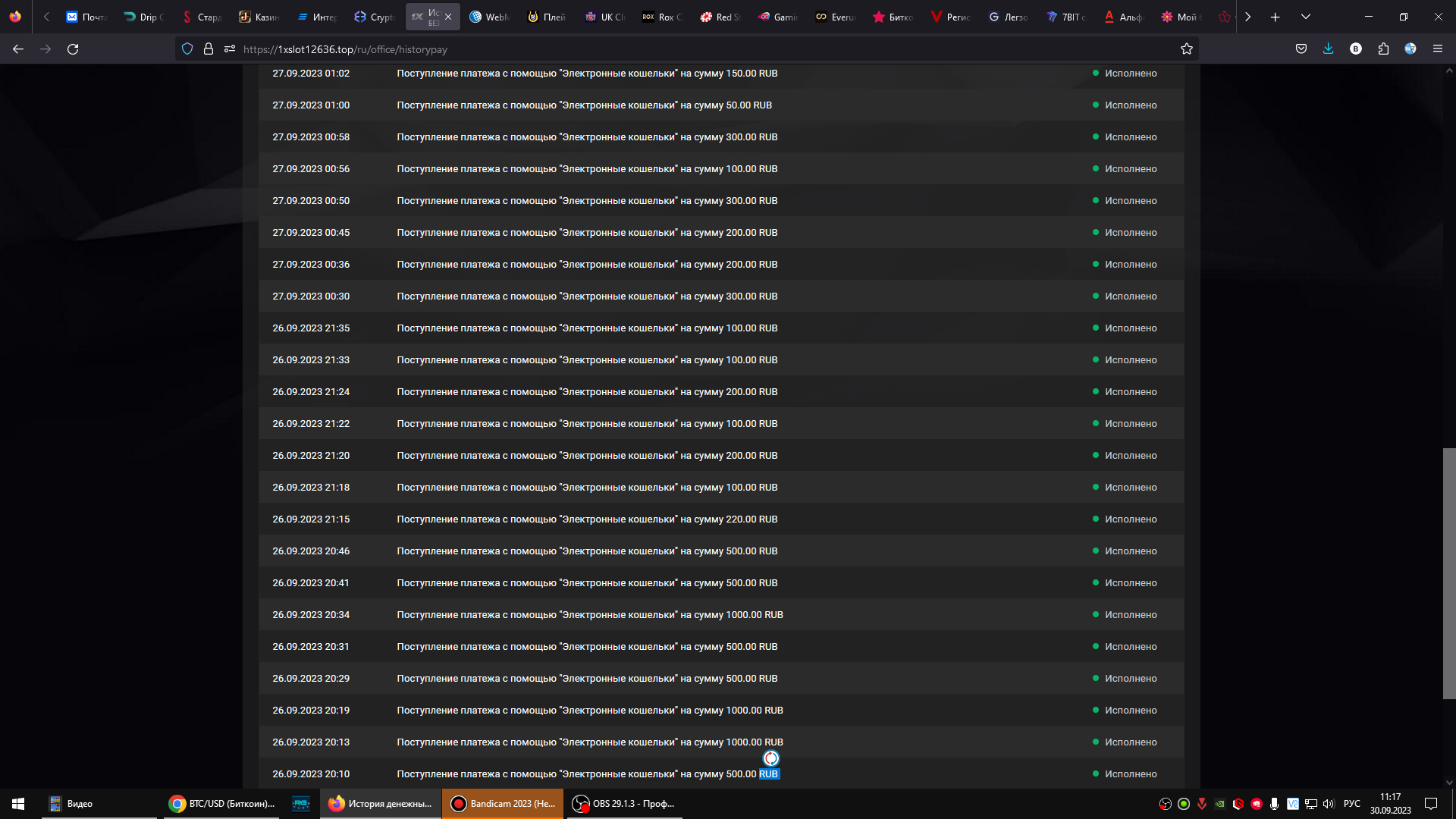Toggle the microphone icon in system tray
Image resolution: width=1456 pixels, height=819 pixels.
1275,804
